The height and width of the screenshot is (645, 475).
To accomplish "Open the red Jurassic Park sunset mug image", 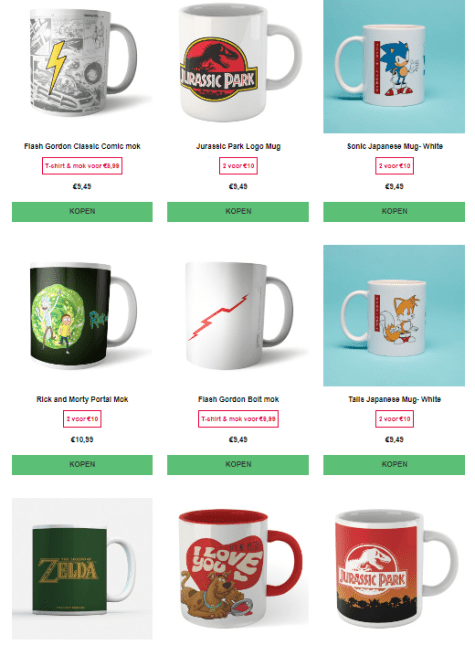I will pyautogui.click(x=394, y=568).
